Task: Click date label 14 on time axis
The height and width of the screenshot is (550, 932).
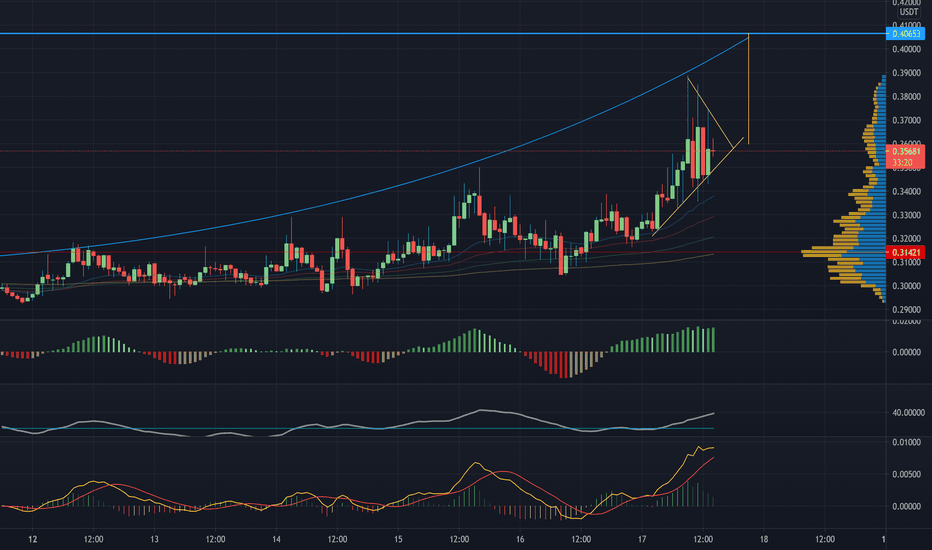Action: [x=276, y=539]
